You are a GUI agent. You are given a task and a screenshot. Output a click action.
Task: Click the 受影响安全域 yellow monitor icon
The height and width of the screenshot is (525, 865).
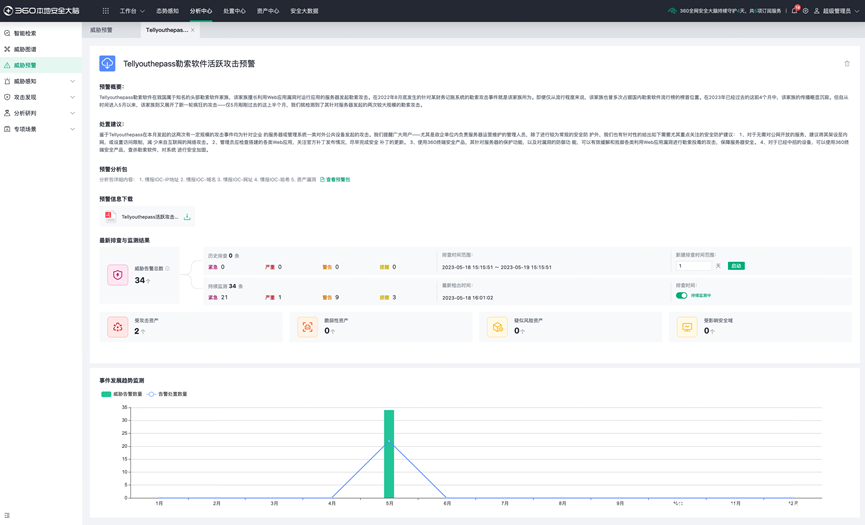click(687, 327)
